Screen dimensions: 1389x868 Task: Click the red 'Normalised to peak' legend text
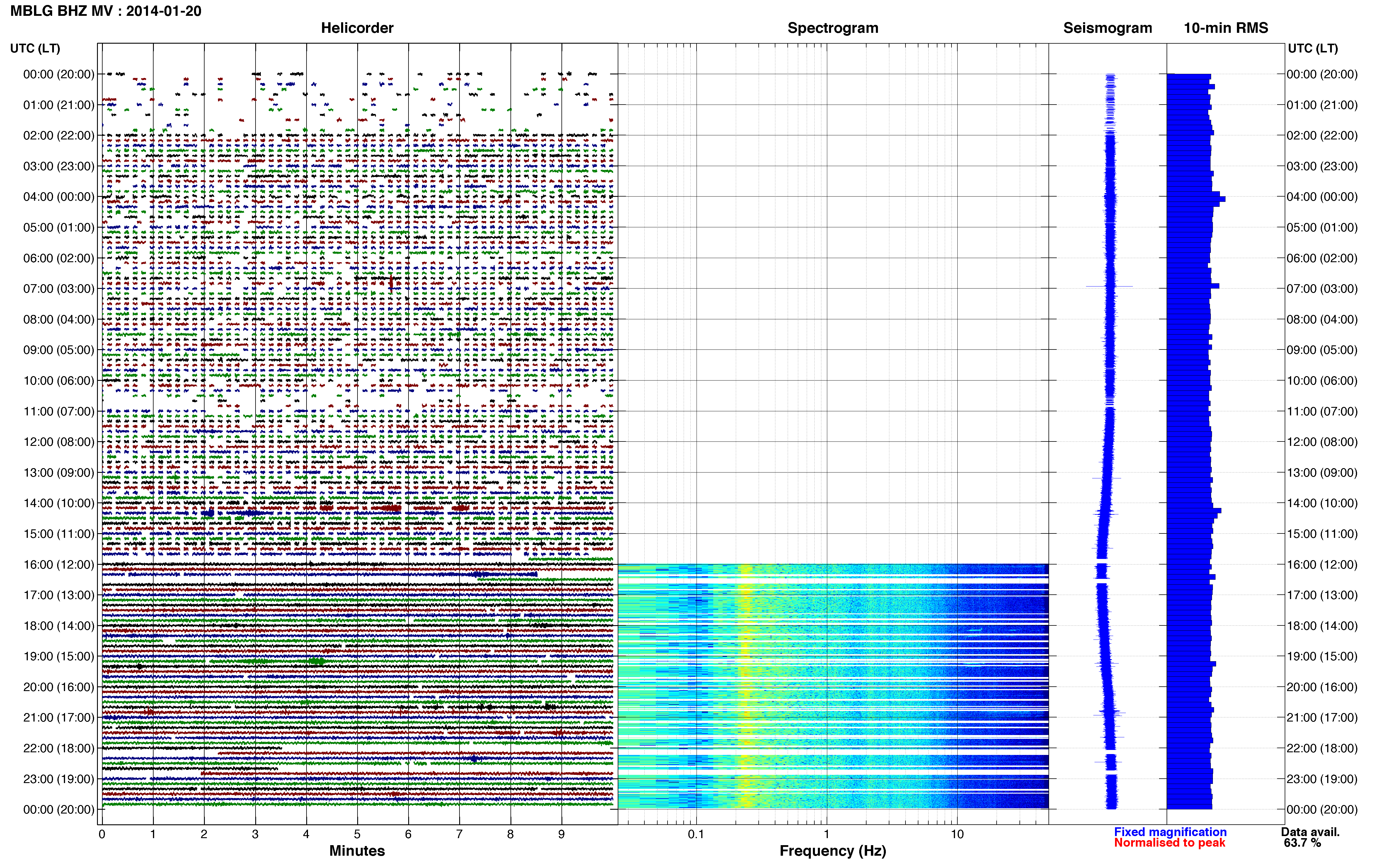[1170, 843]
